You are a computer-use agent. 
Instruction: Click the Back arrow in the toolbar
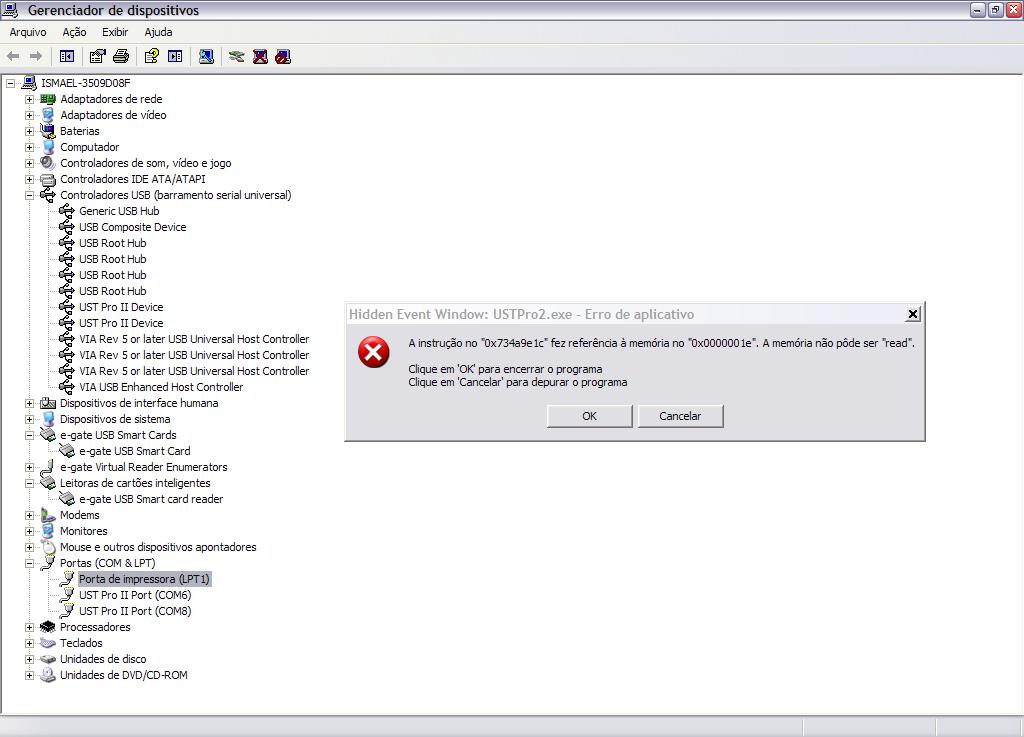(13, 57)
